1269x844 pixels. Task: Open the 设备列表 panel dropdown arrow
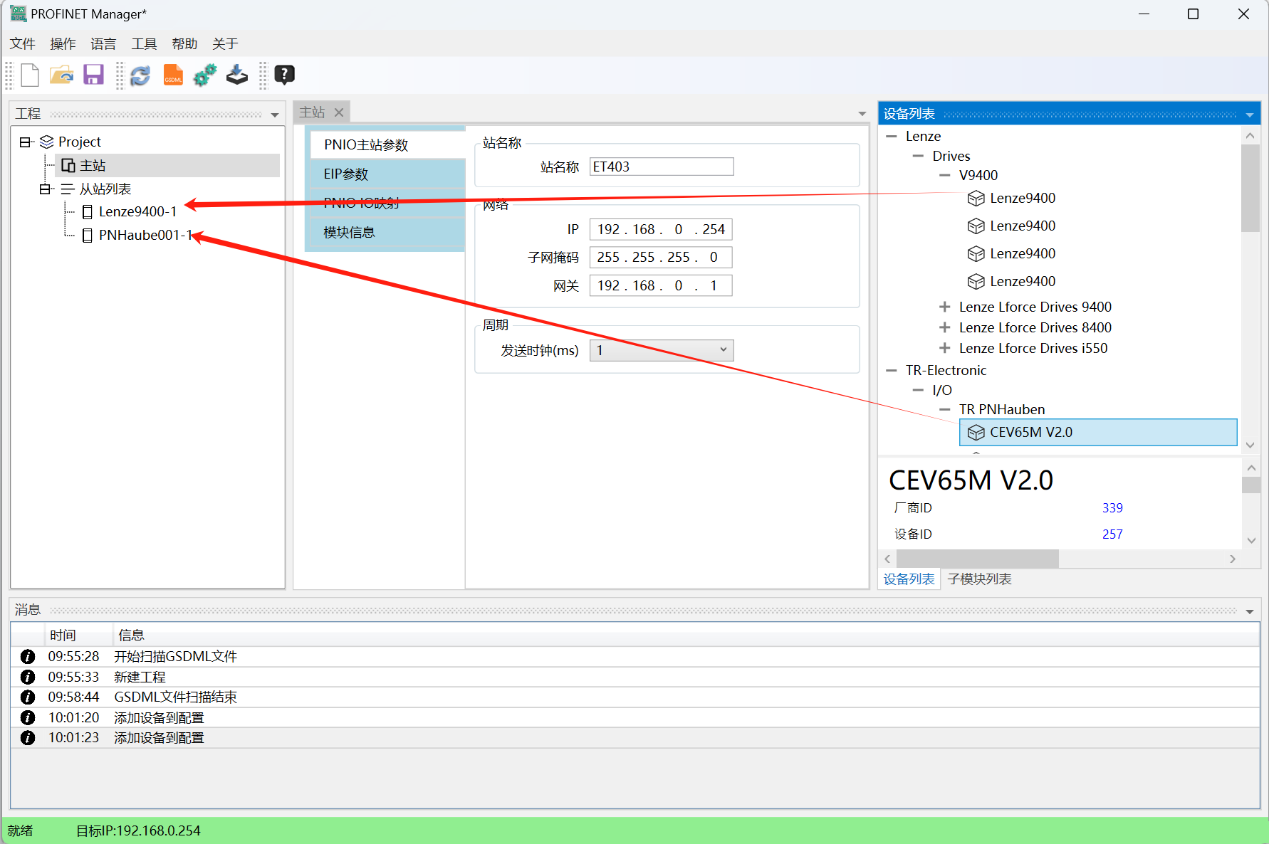tap(1249, 115)
